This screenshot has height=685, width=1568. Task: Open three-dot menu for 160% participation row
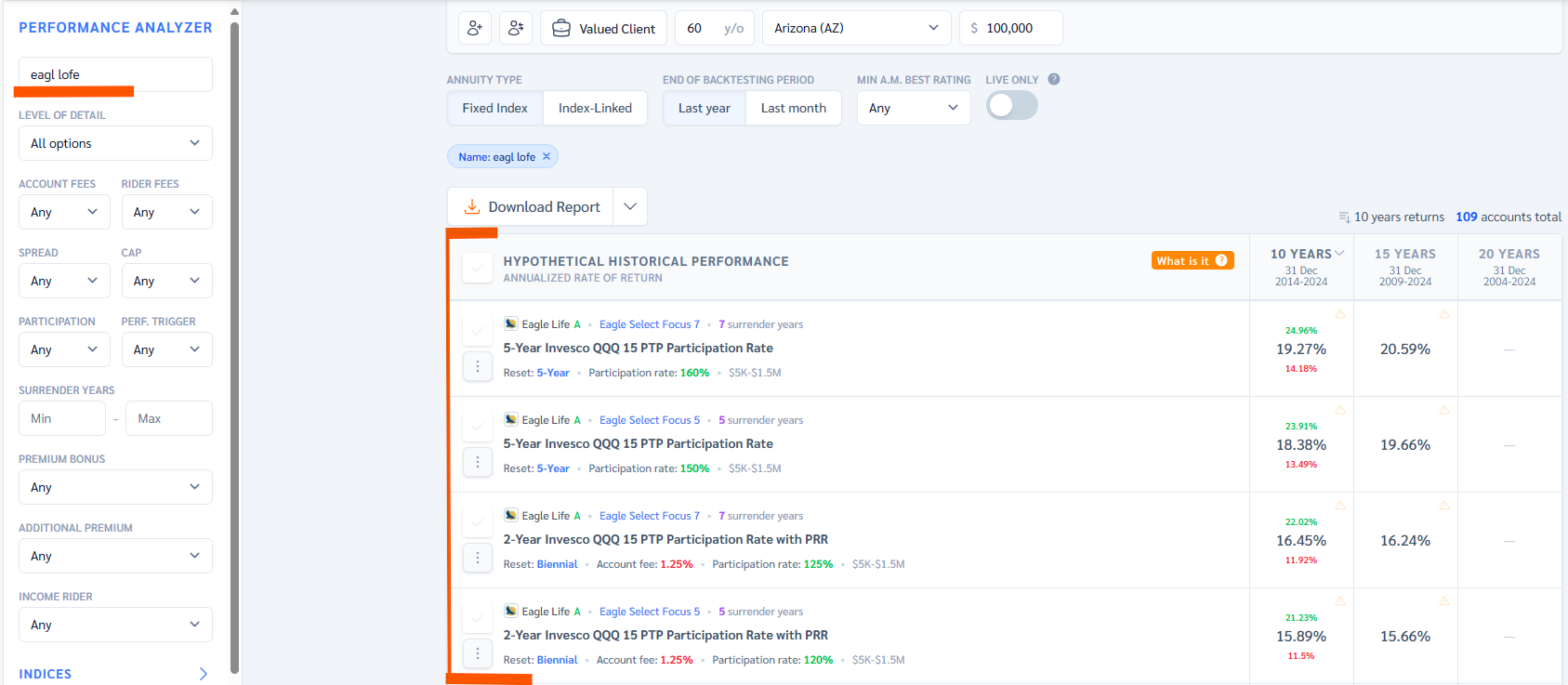[x=478, y=366]
